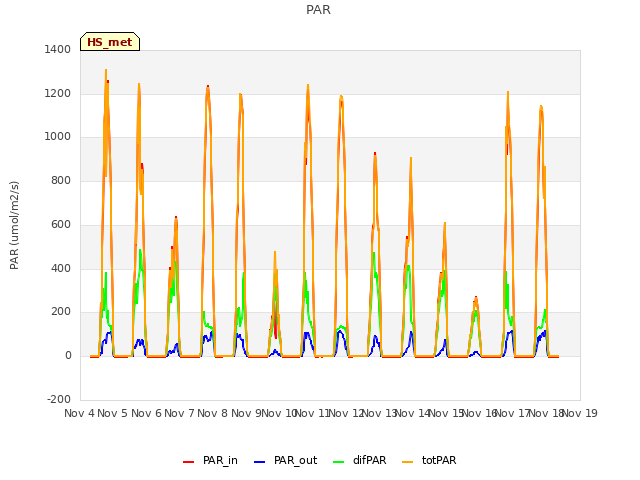This screenshot has height=480, width=640.
Task: Toggle difPAR series in legend
Action: [360, 460]
